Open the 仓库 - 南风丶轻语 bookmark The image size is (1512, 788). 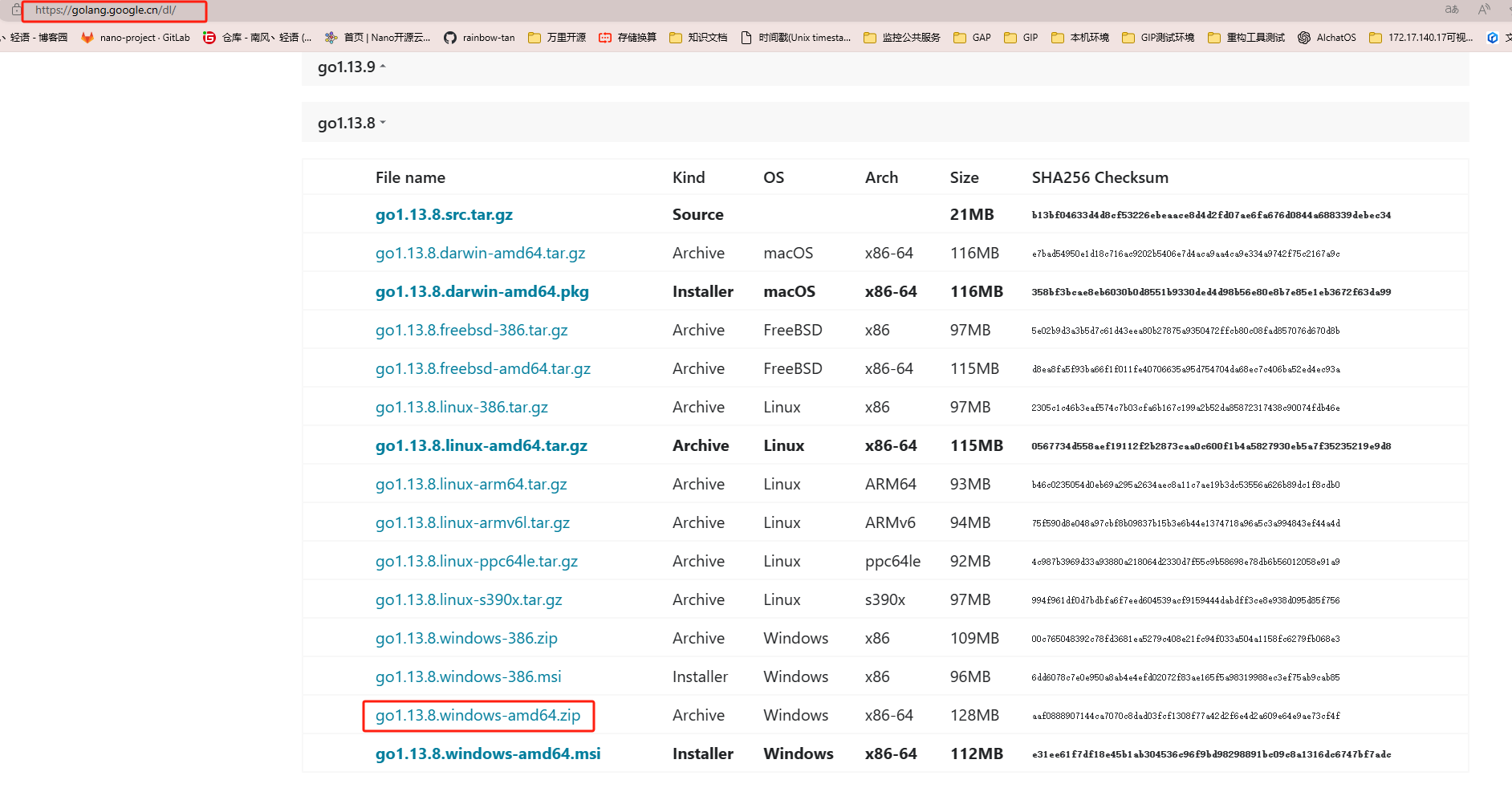[258, 38]
